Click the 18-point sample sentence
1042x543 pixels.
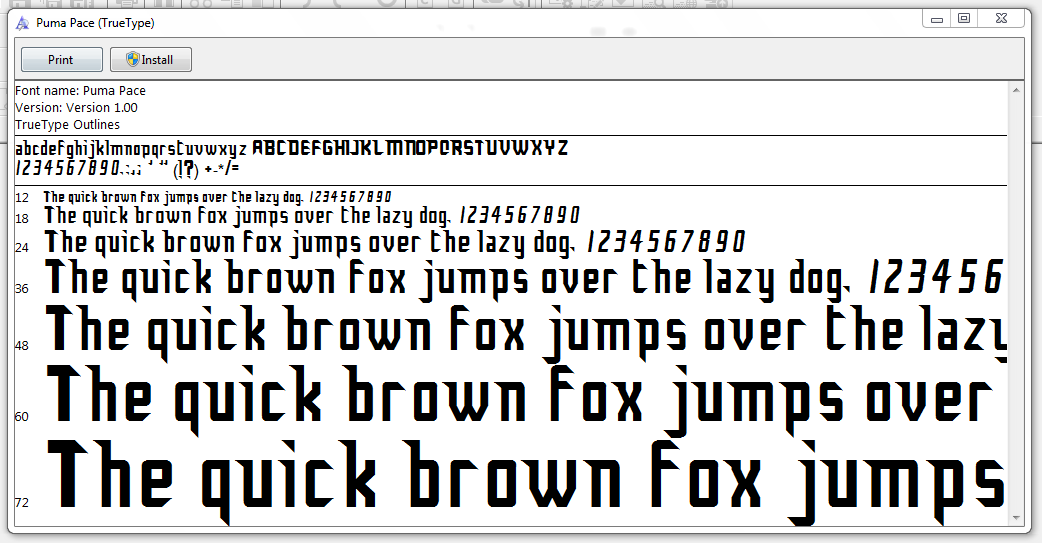point(312,216)
